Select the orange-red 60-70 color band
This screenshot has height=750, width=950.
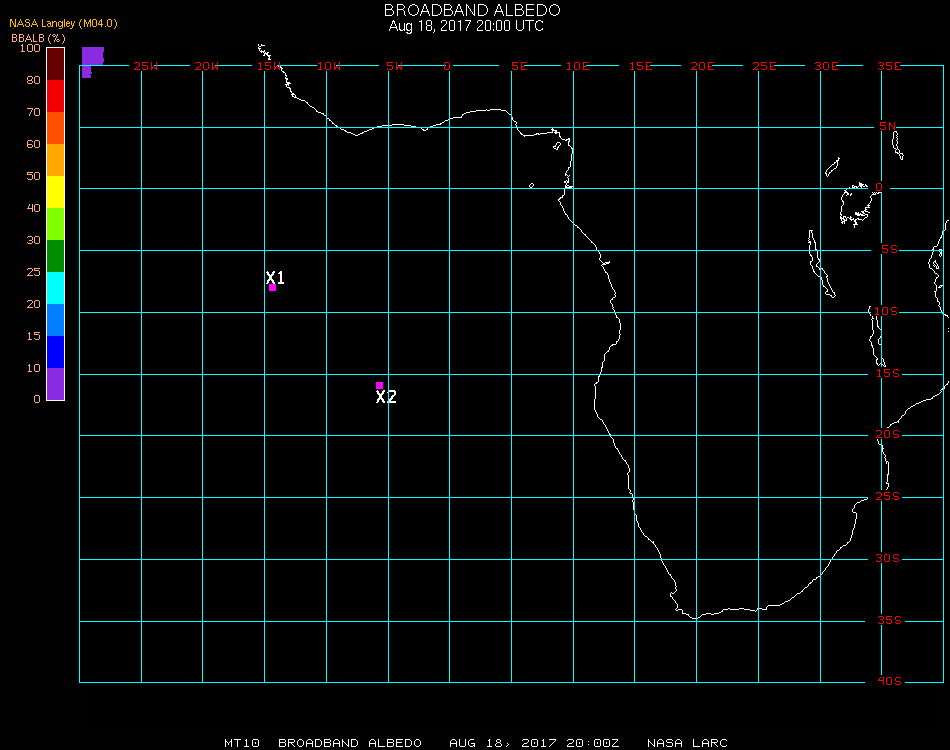point(56,128)
